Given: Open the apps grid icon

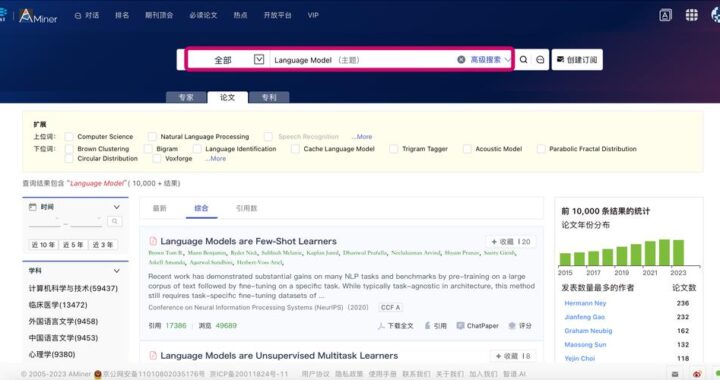Looking at the screenshot, I should point(692,15).
